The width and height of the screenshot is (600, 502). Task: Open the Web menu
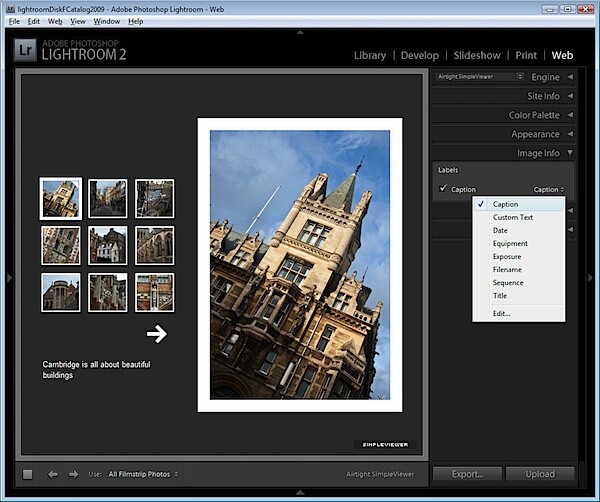[55, 21]
